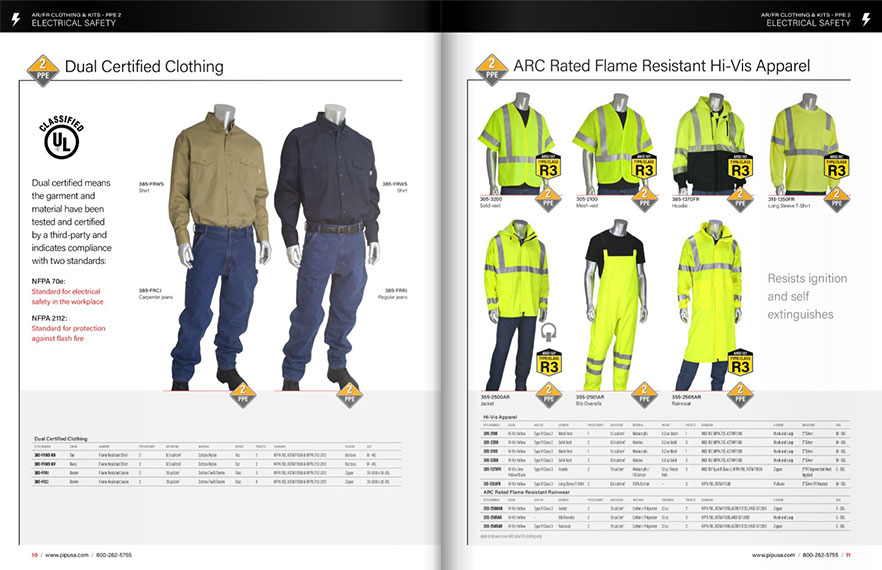Click red 'Standard for protection against flash fire' text
Image resolution: width=882 pixels, height=570 pixels.
click(x=68, y=333)
